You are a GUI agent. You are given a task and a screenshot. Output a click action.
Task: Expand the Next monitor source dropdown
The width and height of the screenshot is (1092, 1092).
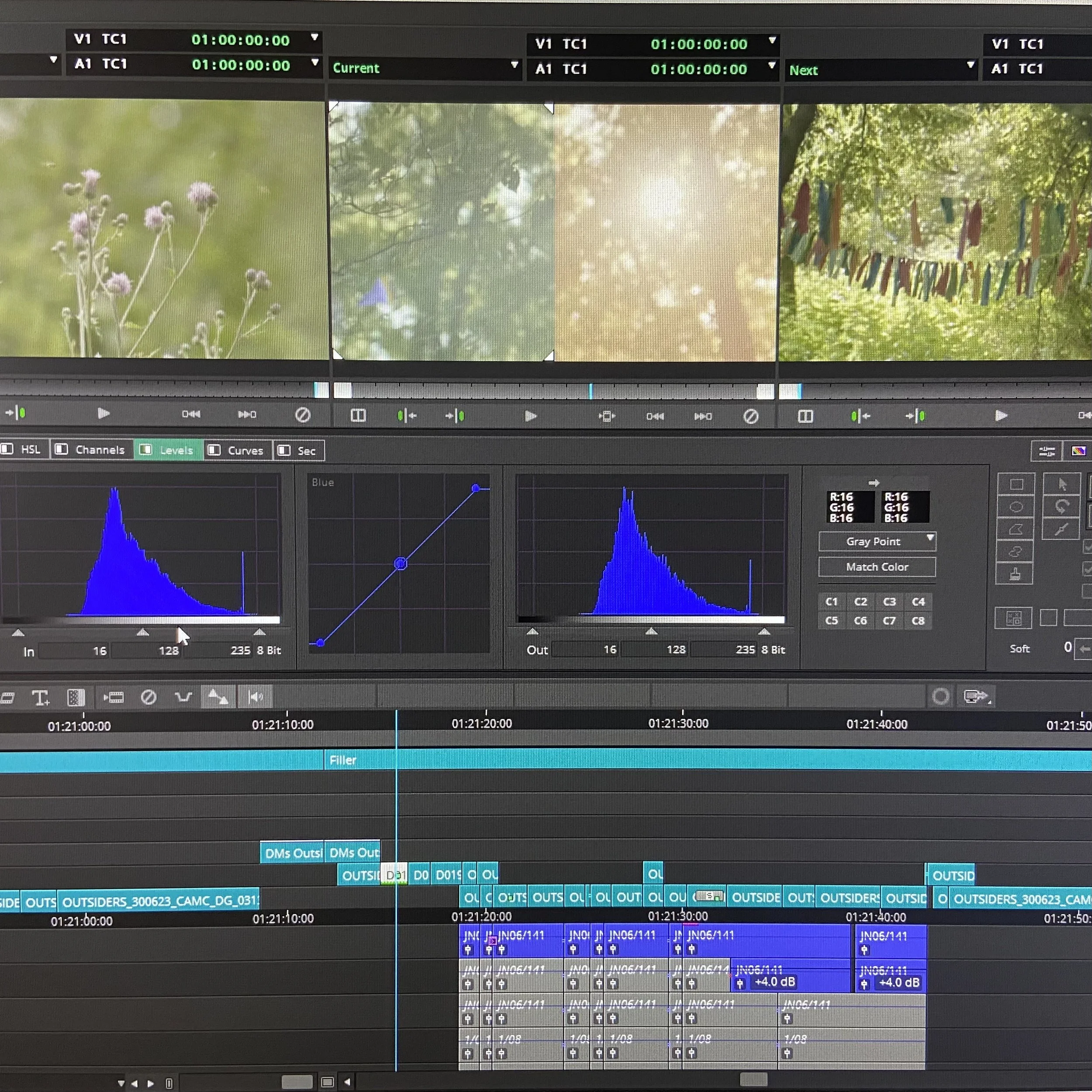pos(970,65)
